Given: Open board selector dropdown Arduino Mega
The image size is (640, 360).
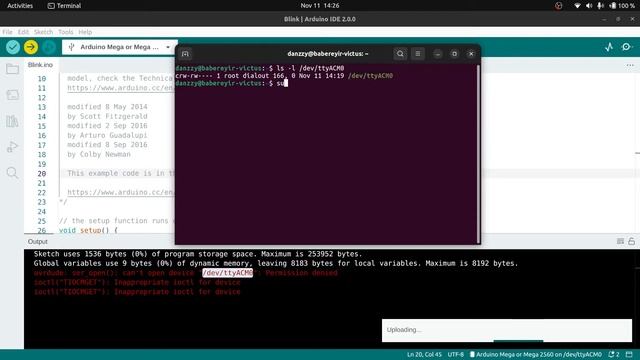Looking at the screenshot, I should (x=120, y=47).
